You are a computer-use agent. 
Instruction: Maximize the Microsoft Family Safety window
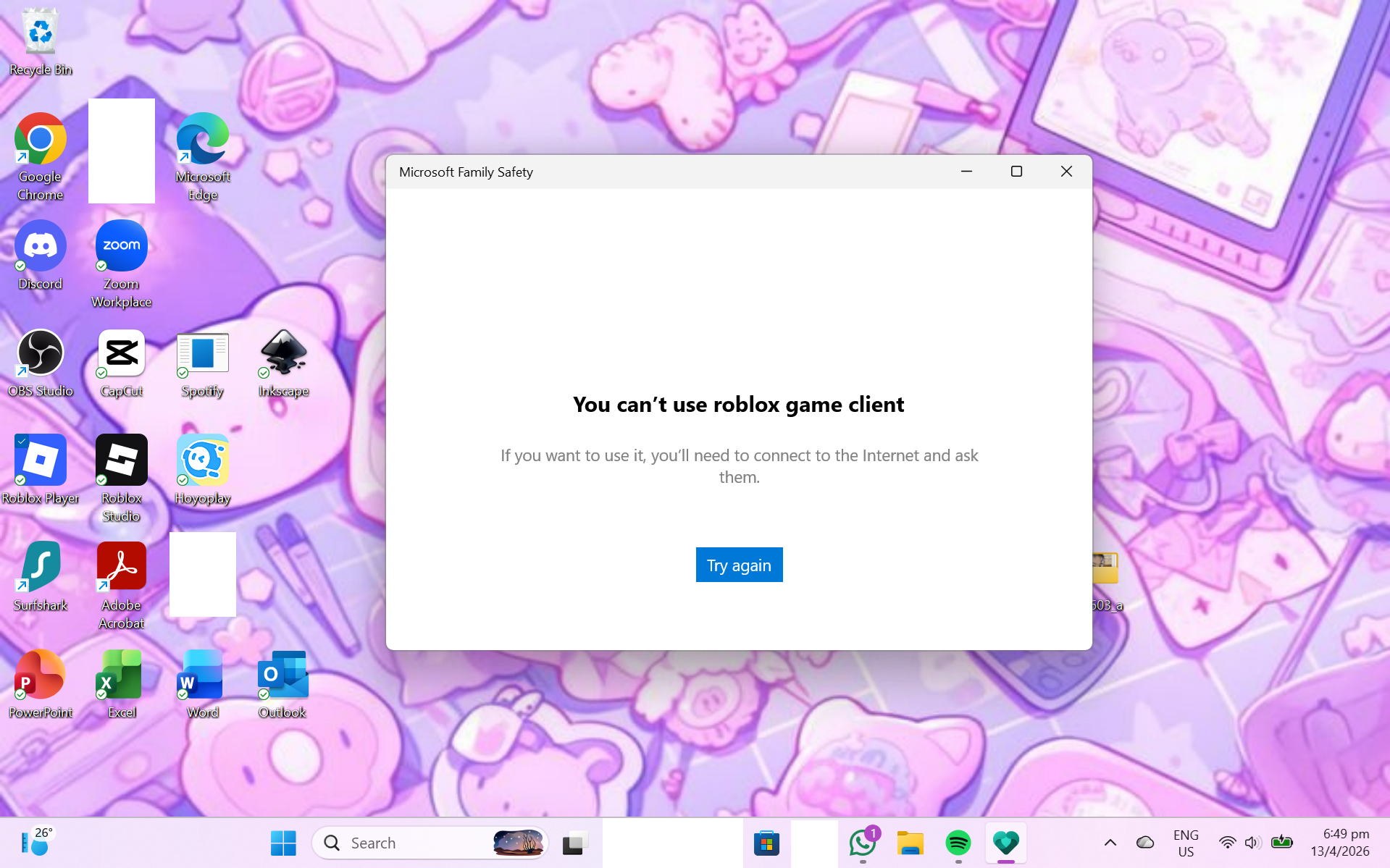(x=1016, y=172)
